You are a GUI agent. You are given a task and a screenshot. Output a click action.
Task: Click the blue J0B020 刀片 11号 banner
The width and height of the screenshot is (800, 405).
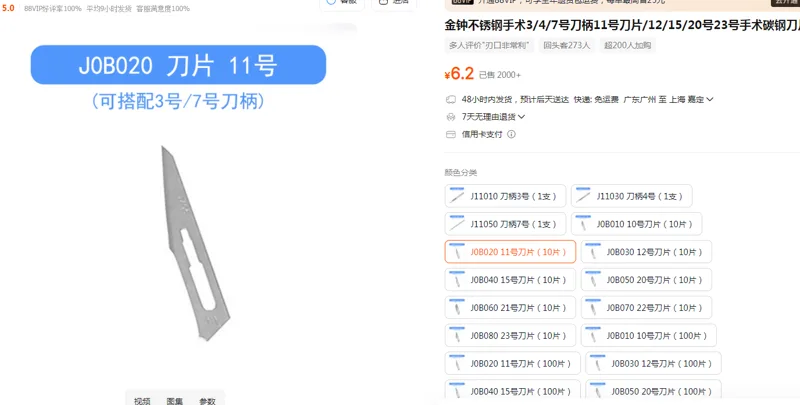[x=178, y=65]
